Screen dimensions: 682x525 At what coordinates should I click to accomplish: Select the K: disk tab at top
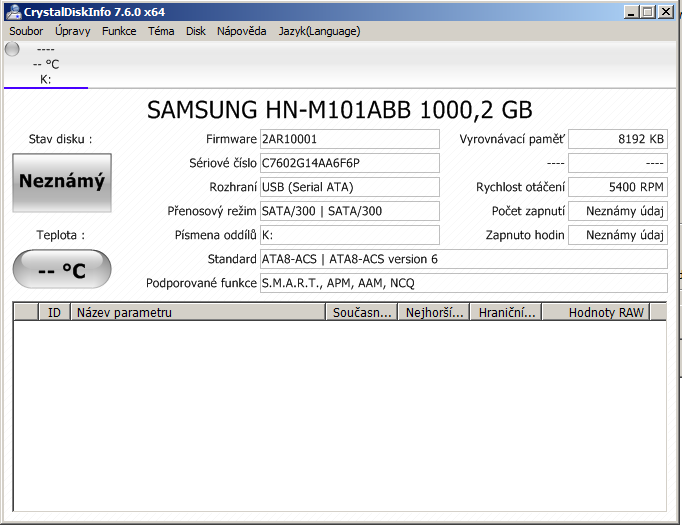[x=45, y=79]
